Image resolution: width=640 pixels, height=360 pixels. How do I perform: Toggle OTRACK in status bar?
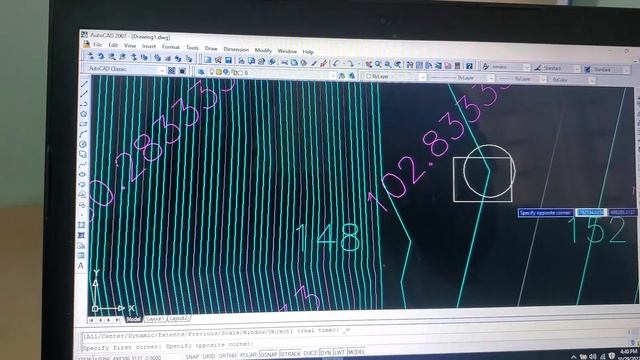point(290,353)
